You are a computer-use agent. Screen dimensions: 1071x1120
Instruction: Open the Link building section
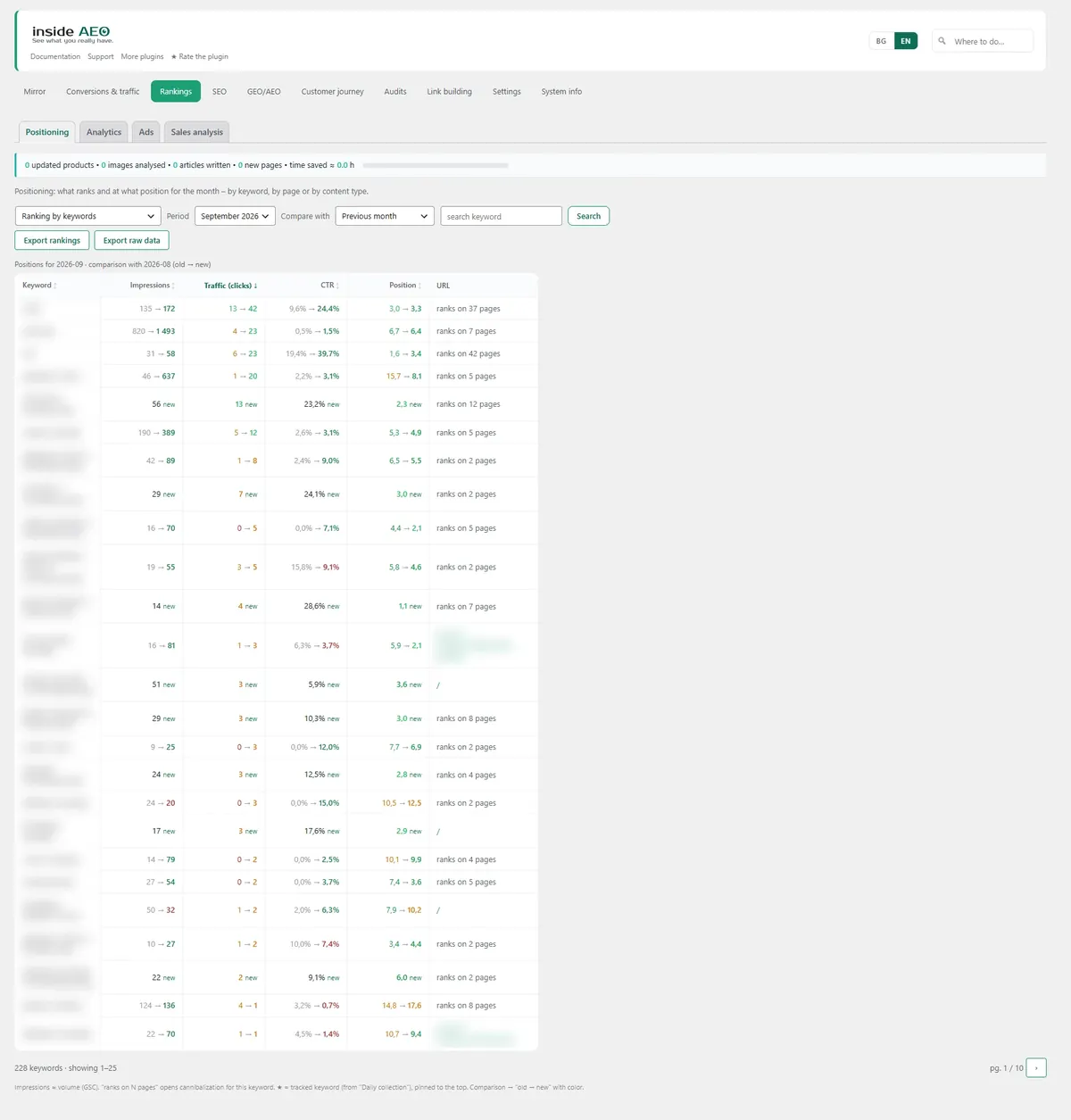pos(450,91)
